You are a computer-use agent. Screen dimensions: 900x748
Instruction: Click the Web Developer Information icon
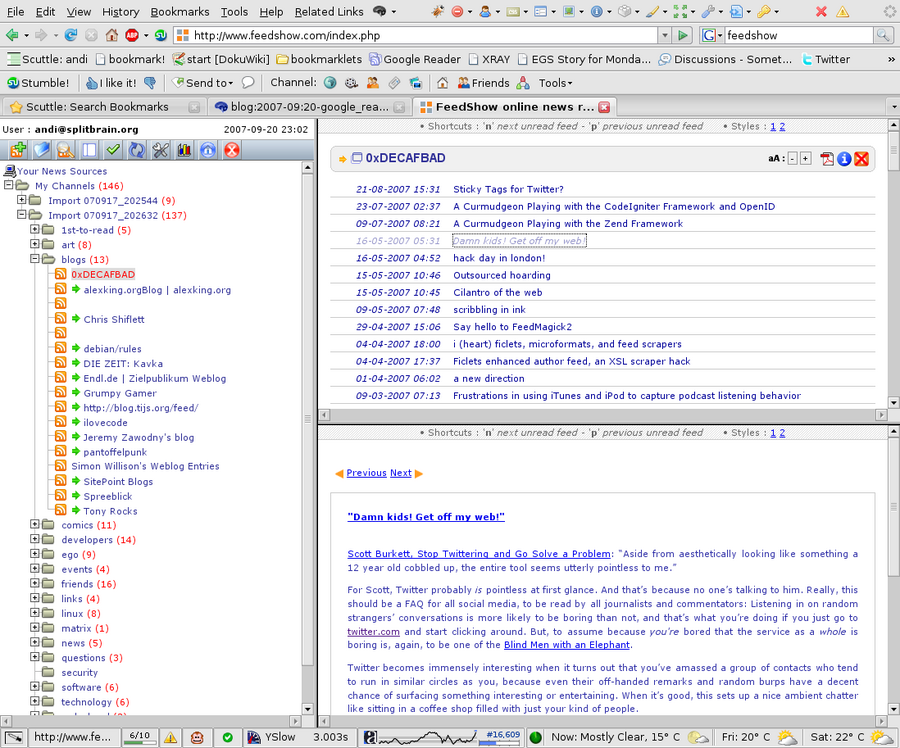(x=596, y=11)
